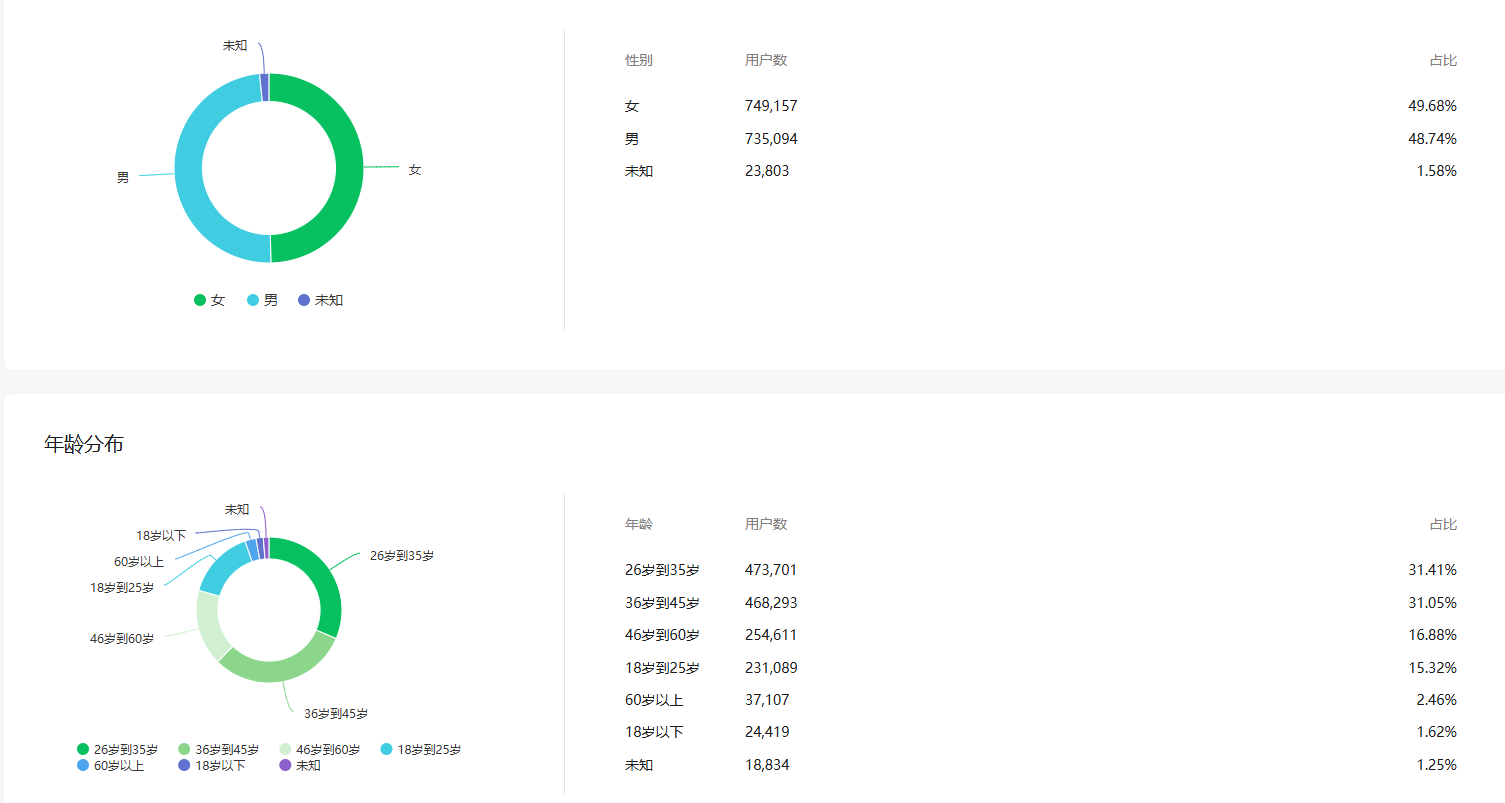Select the 473,701 user count cell
This screenshot has height=803, width=1505.
[x=771, y=570]
